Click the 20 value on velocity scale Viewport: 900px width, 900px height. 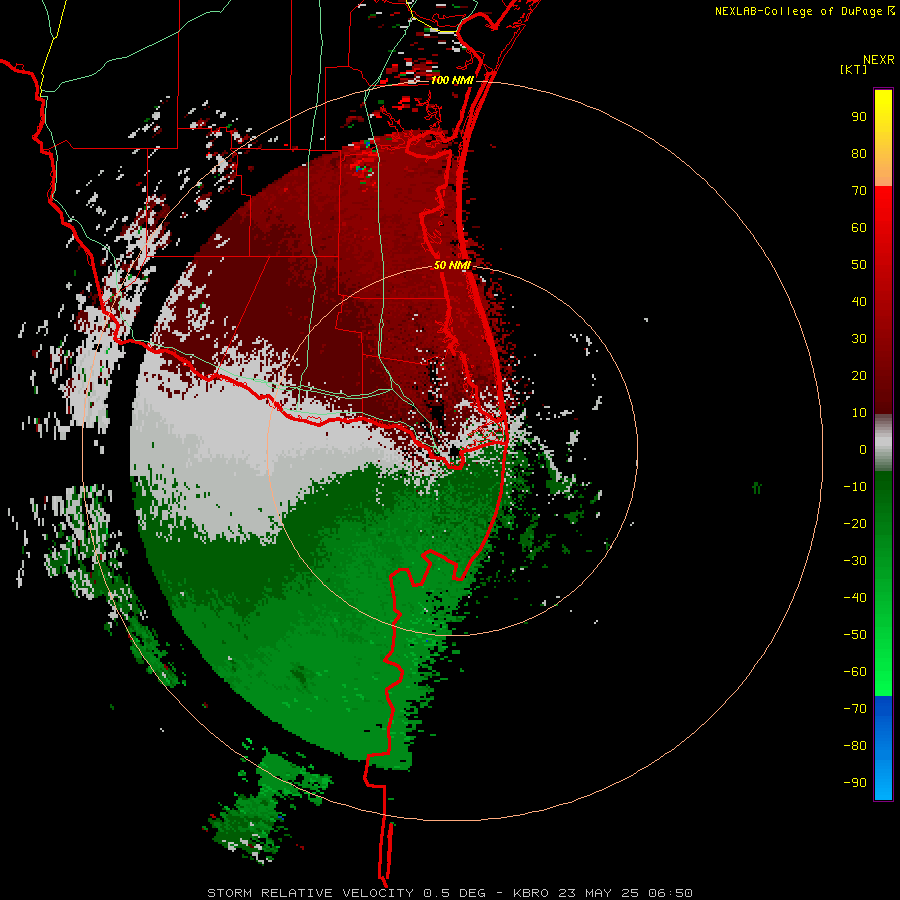pos(859,375)
